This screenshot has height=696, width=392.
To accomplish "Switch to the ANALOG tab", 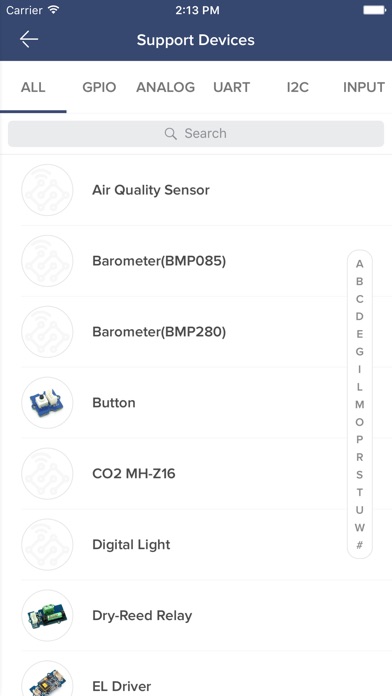I will 165,87.
